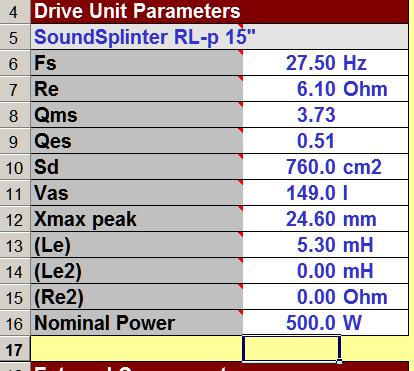This screenshot has width=414, height=371.
Task: Select row header 17
Action: [x=15, y=349]
